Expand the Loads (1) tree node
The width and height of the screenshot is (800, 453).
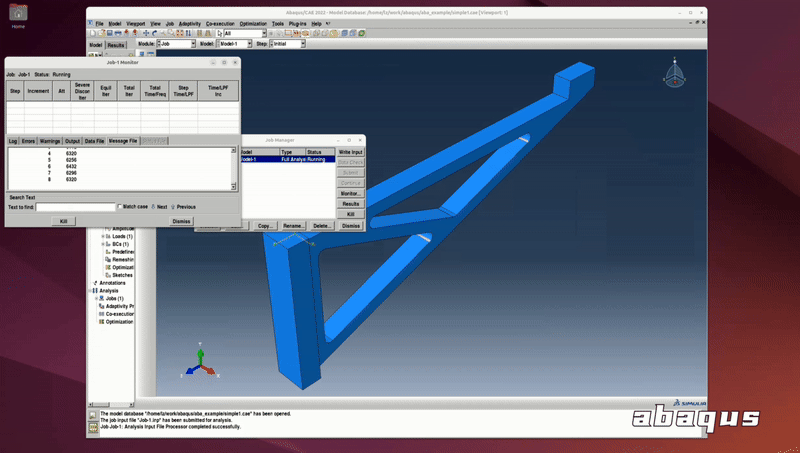point(103,236)
